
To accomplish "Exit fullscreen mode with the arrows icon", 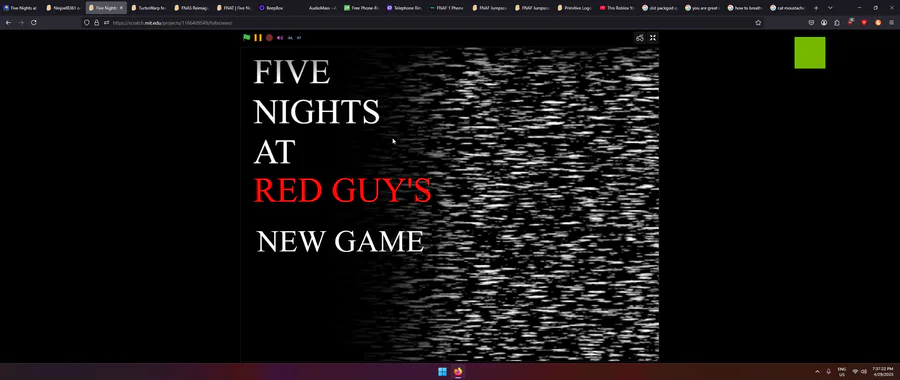I will point(653,38).
